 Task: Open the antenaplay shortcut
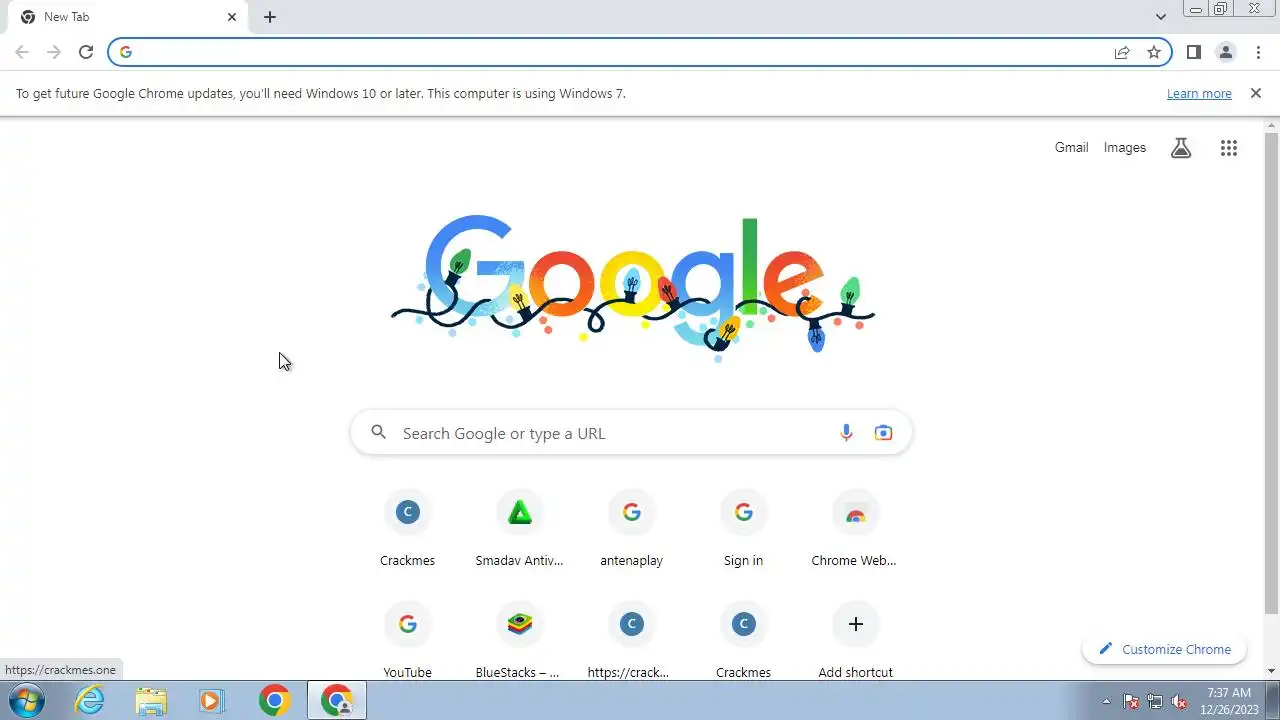pos(631,529)
